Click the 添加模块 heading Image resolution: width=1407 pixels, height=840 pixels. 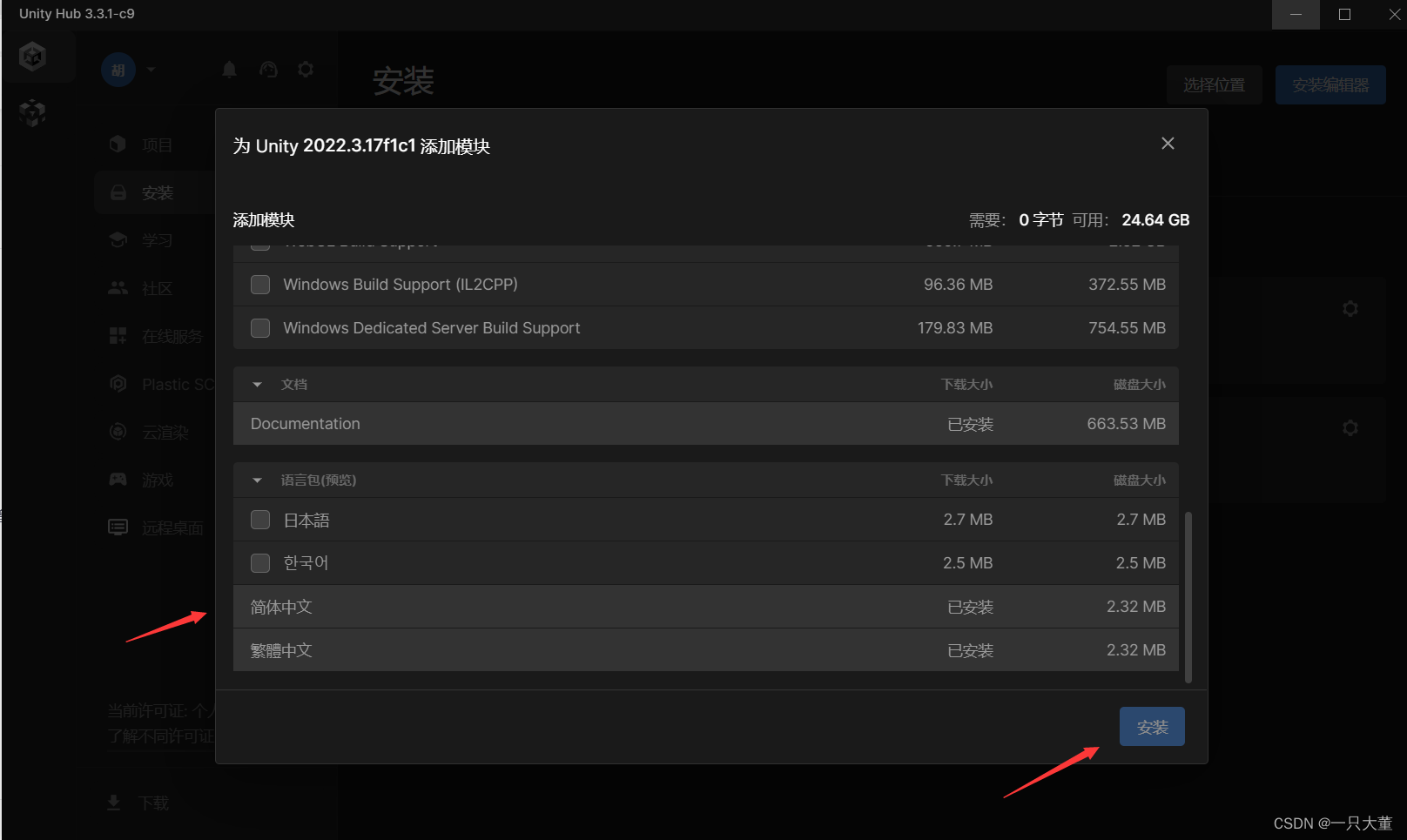click(x=264, y=220)
